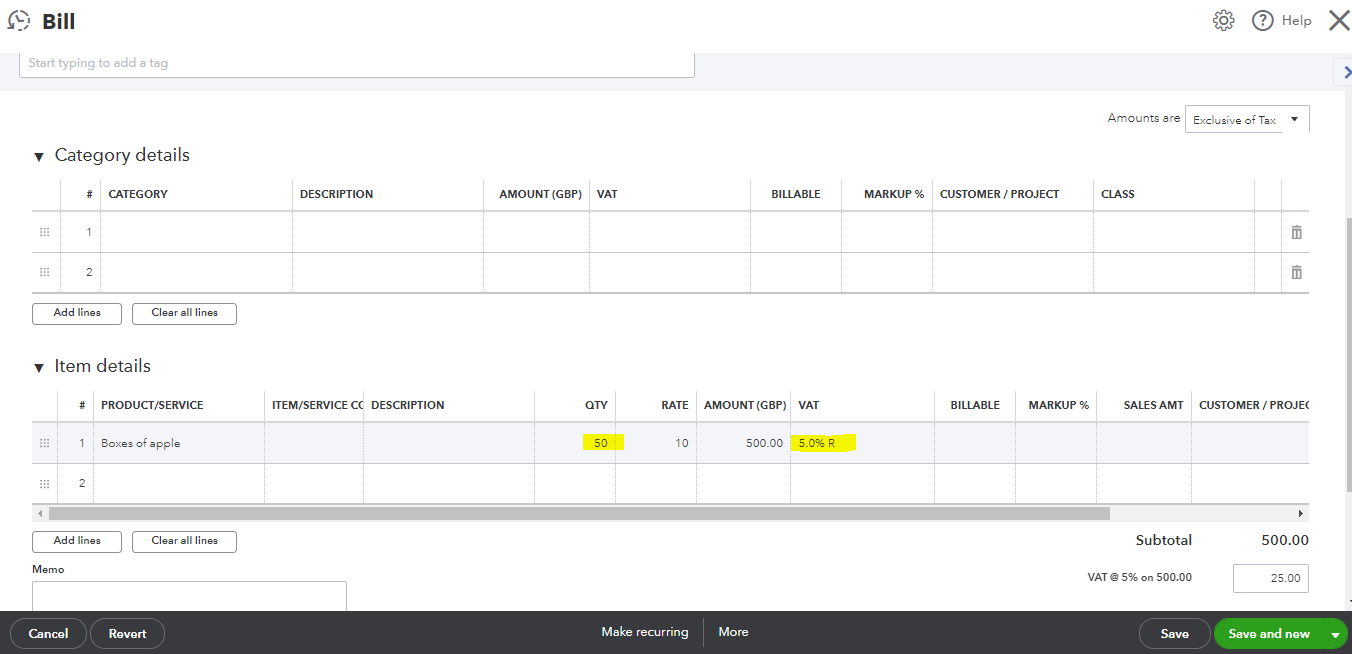Grab drag handle of Boxes of apple row
The image size is (1352, 654).
click(x=44, y=443)
